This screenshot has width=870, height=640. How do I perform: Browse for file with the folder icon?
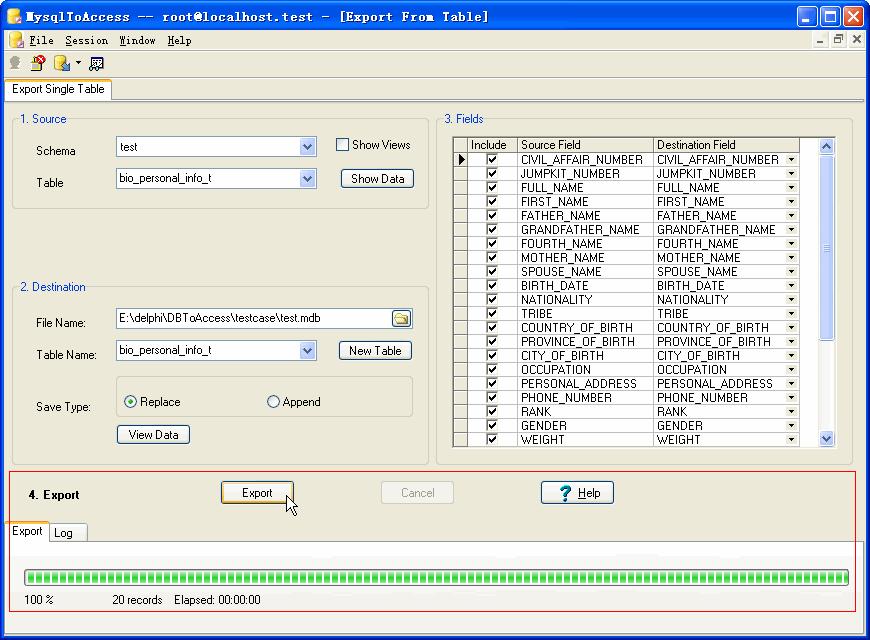(x=401, y=319)
